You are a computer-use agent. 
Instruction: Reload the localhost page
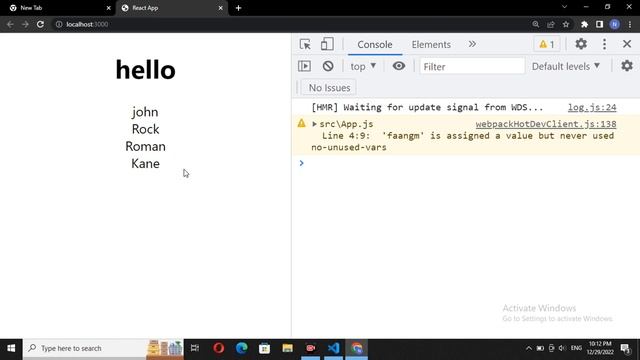tap(40, 24)
